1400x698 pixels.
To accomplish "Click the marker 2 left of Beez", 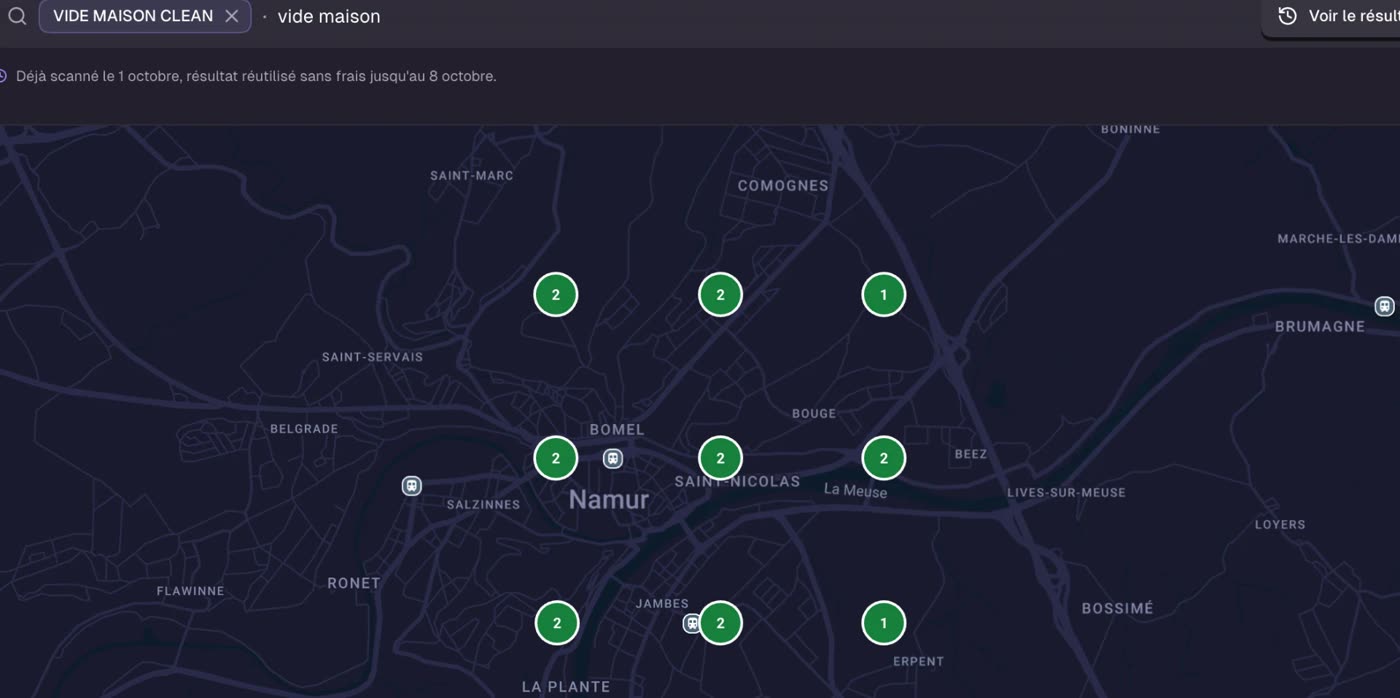I will click(883, 458).
